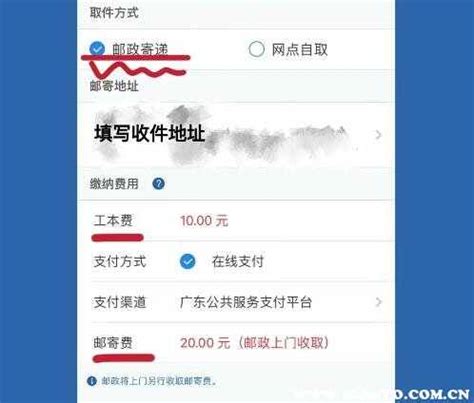The width and height of the screenshot is (474, 403).
Task: Open the 填写收件地址 field
Action: tap(236, 135)
